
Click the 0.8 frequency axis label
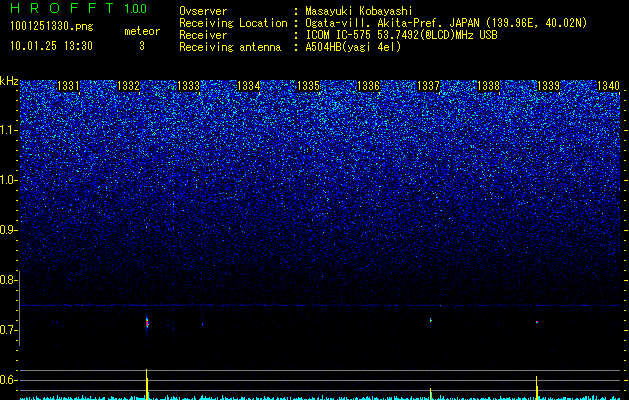tap(8, 280)
